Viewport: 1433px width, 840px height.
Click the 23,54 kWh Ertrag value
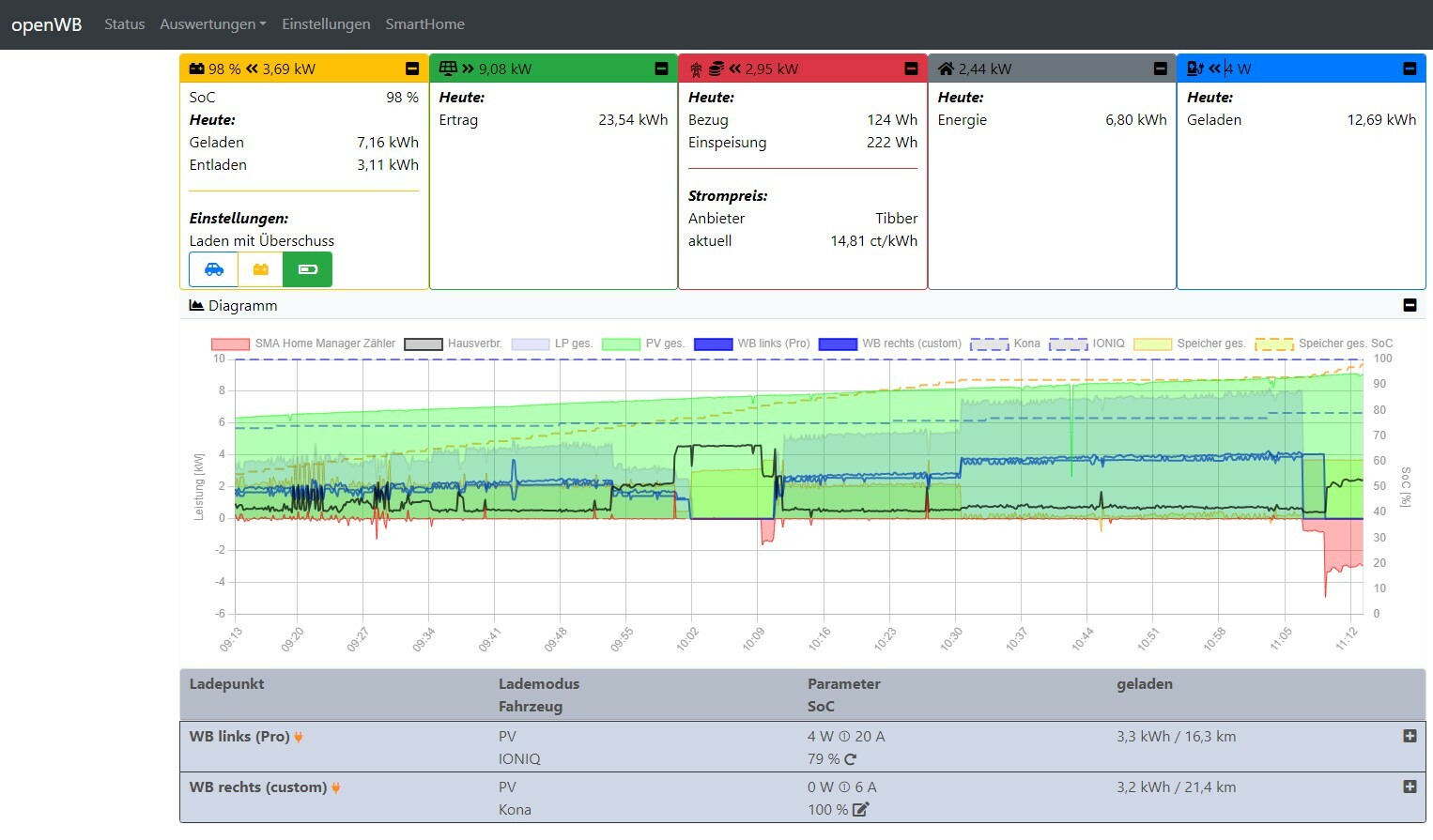click(633, 120)
